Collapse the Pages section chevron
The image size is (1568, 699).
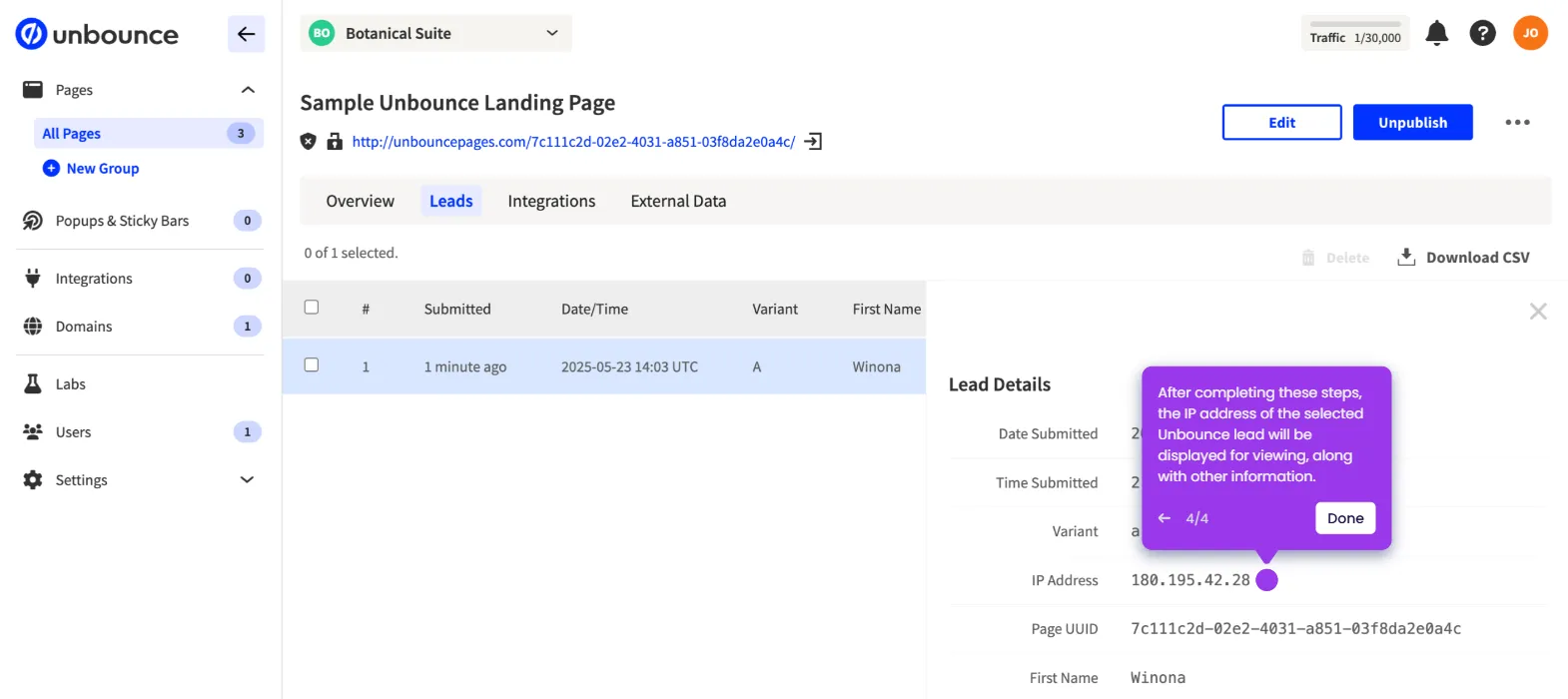(x=248, y=90)
